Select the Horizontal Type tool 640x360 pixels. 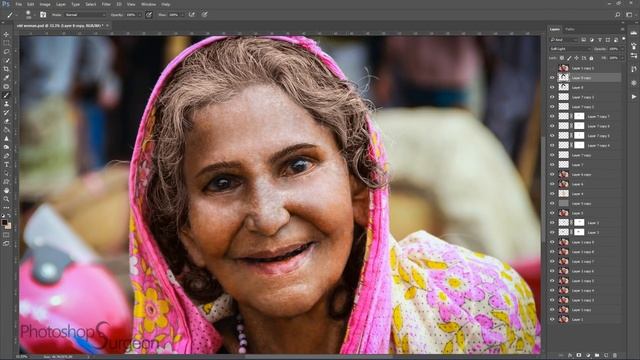pyautogui.click(x=6, y=164)
